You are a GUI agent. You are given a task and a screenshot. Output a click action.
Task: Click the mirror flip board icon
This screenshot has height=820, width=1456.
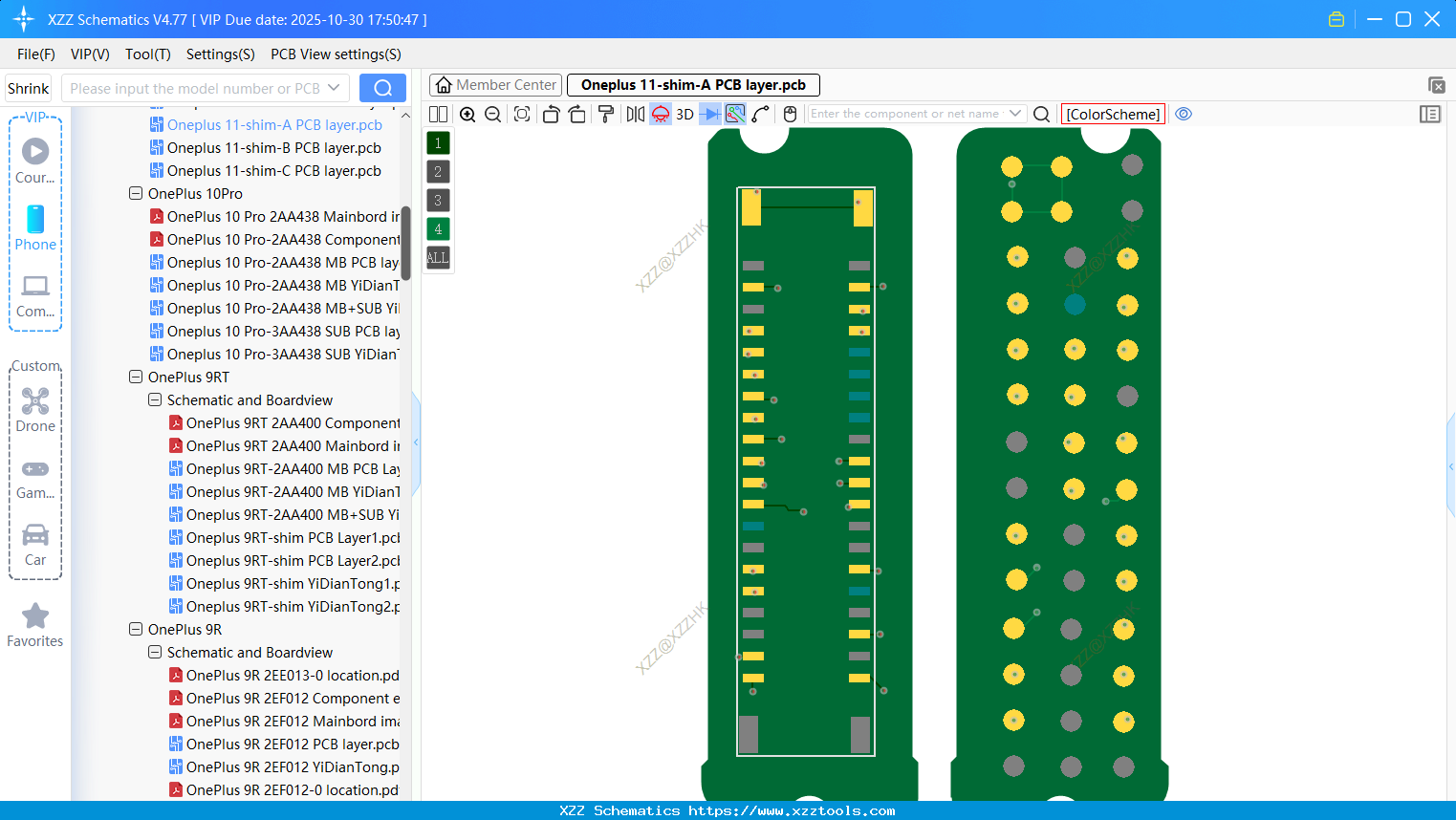point(636,114)
